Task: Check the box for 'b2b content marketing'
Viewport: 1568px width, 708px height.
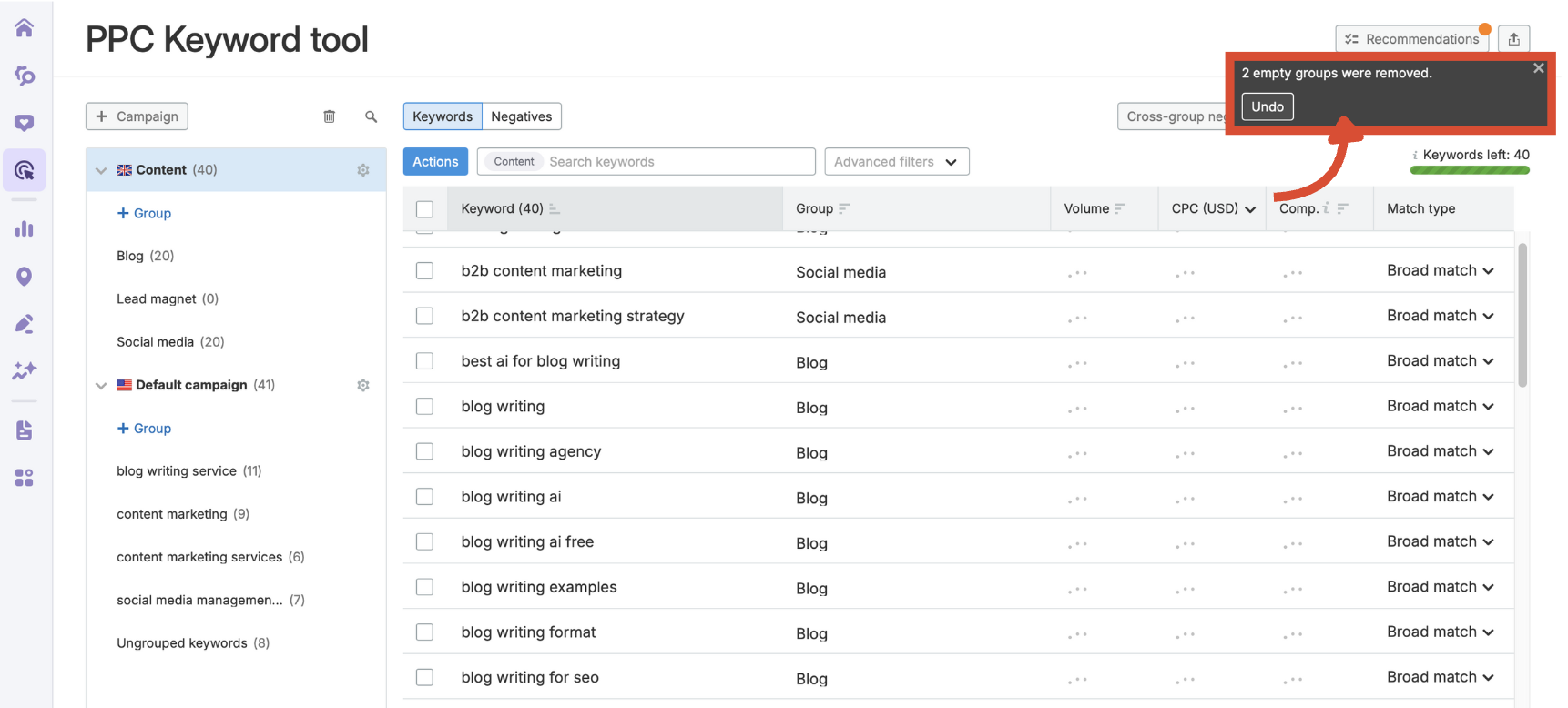Action: pos(424,271)
